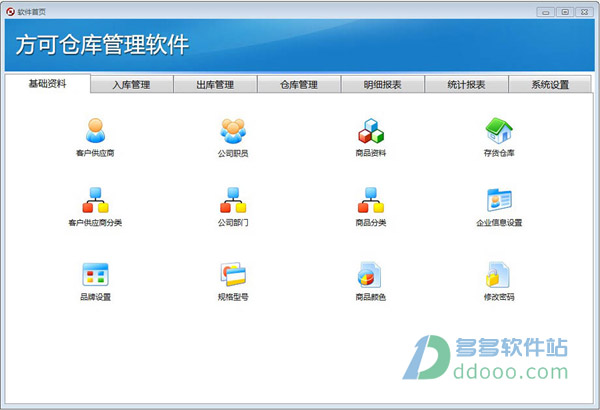Screen dimensions: 600x410
Task: Open the 规格型号 icon
Action: click(x=233, y=274)
